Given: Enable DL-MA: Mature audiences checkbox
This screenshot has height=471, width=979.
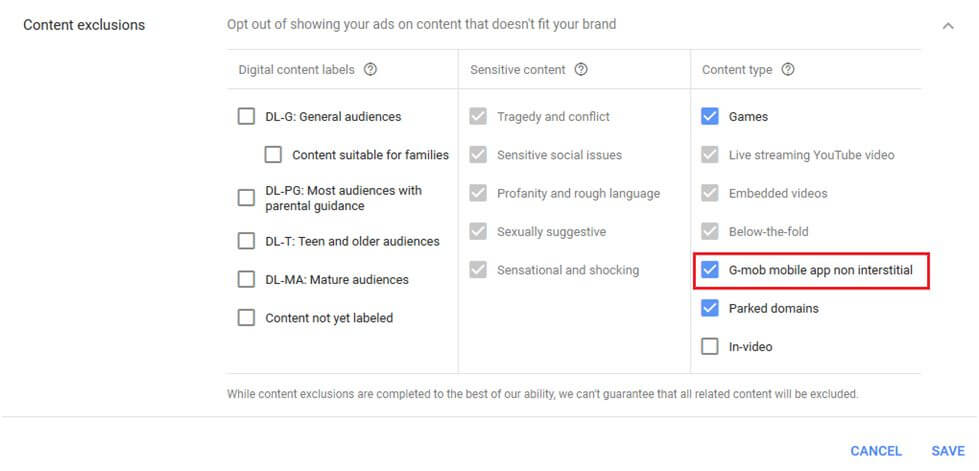Looking at the screenshot, I should coord(246,280).
